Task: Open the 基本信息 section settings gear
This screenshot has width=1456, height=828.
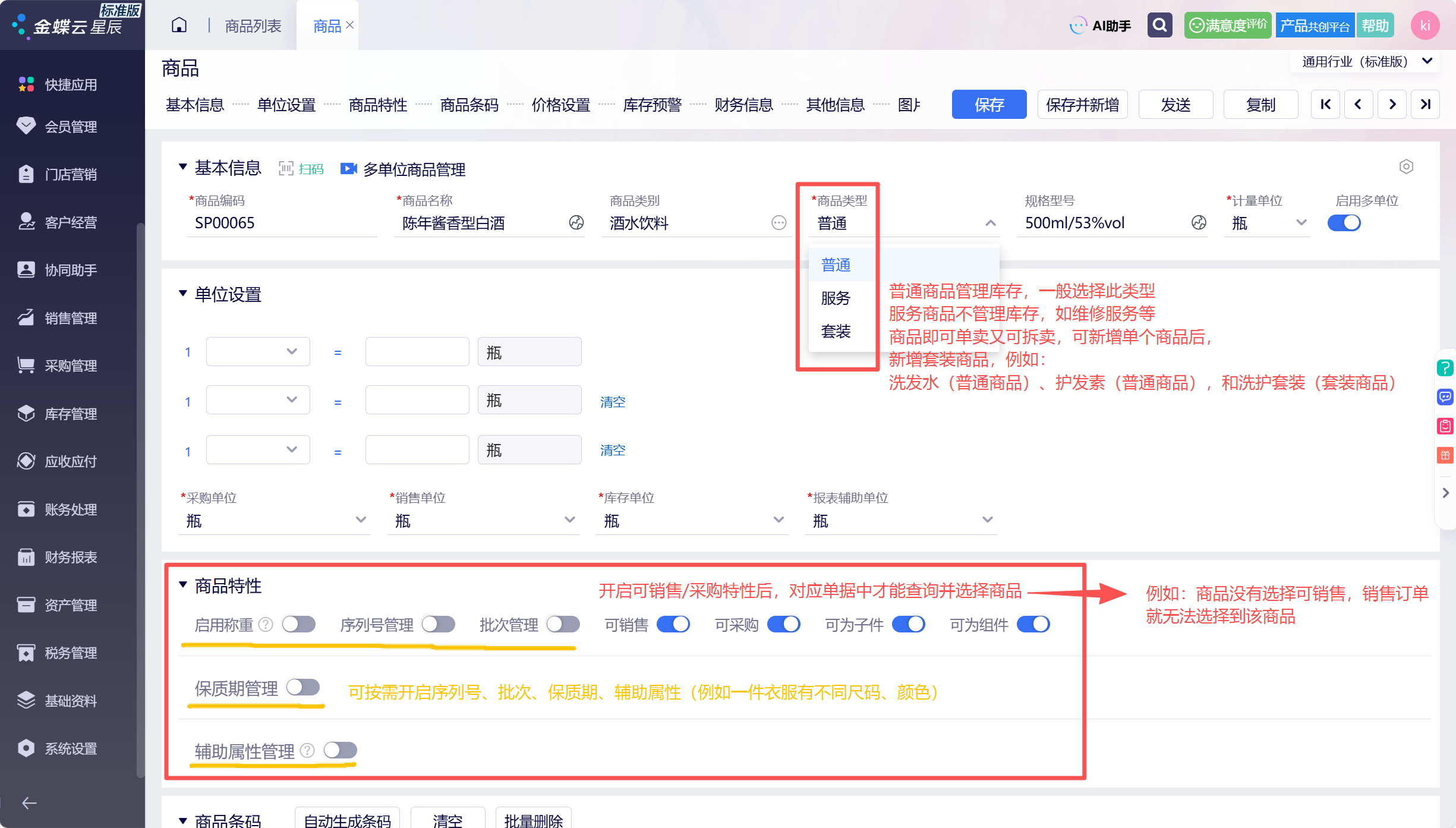Action: (x=1406, y=166)
